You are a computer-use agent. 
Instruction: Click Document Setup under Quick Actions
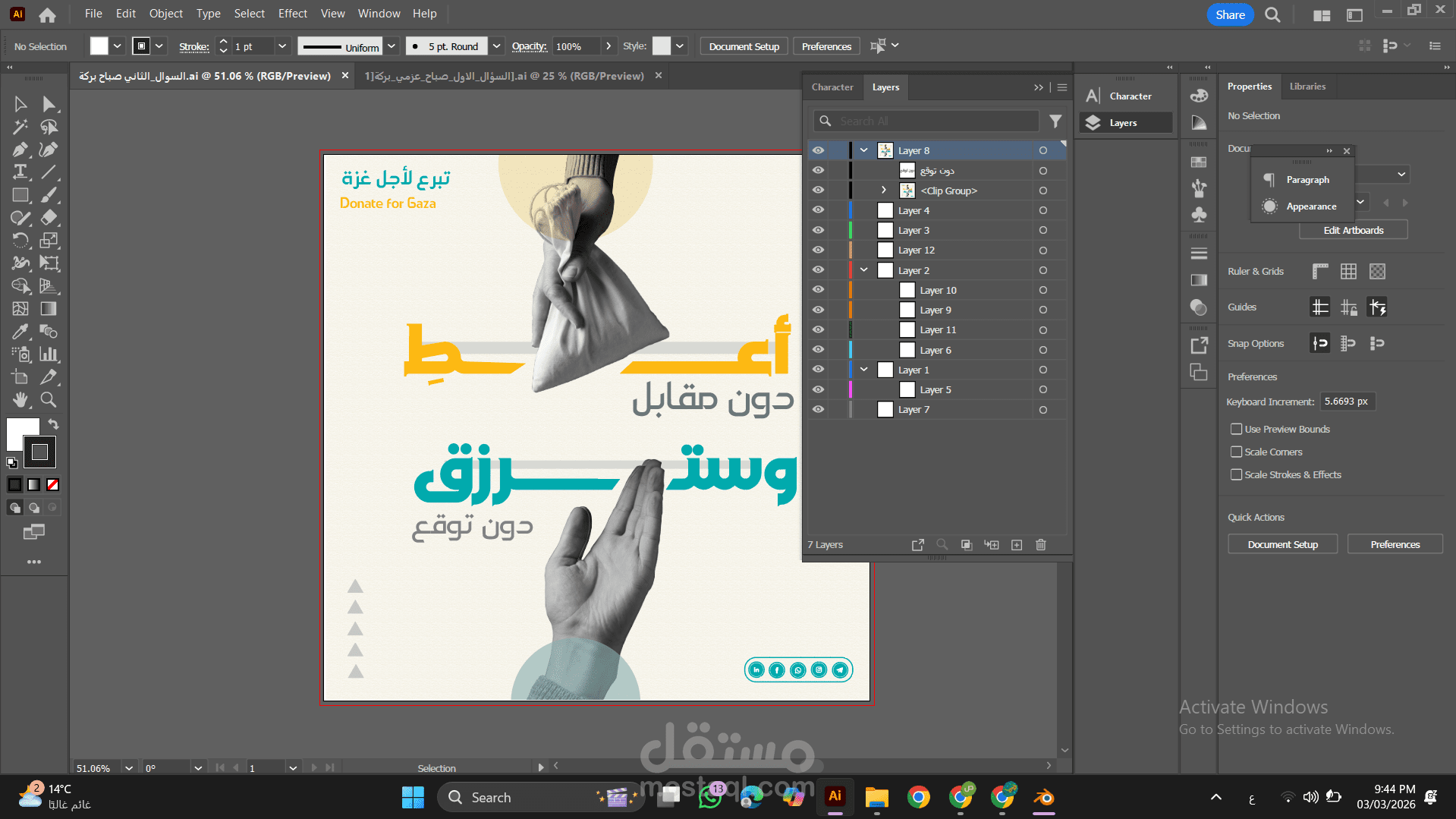[x=1283, y=544]
